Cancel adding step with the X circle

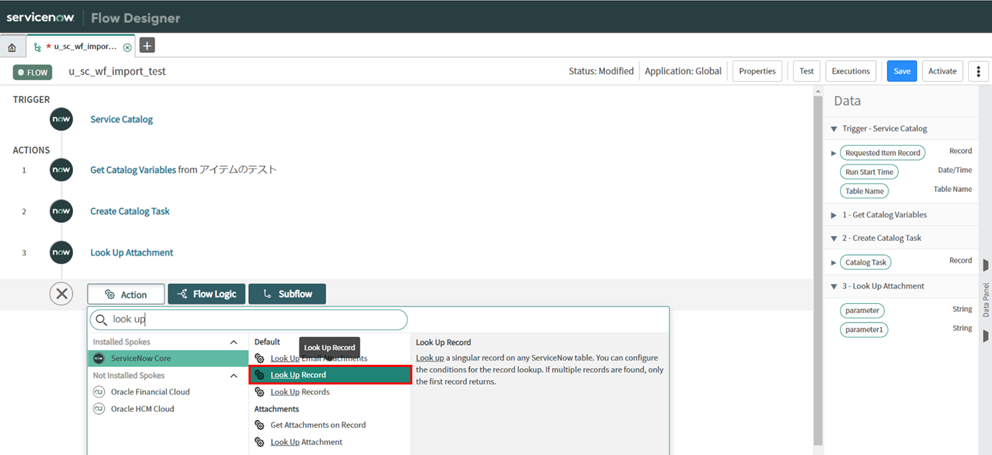pos(61,294)
